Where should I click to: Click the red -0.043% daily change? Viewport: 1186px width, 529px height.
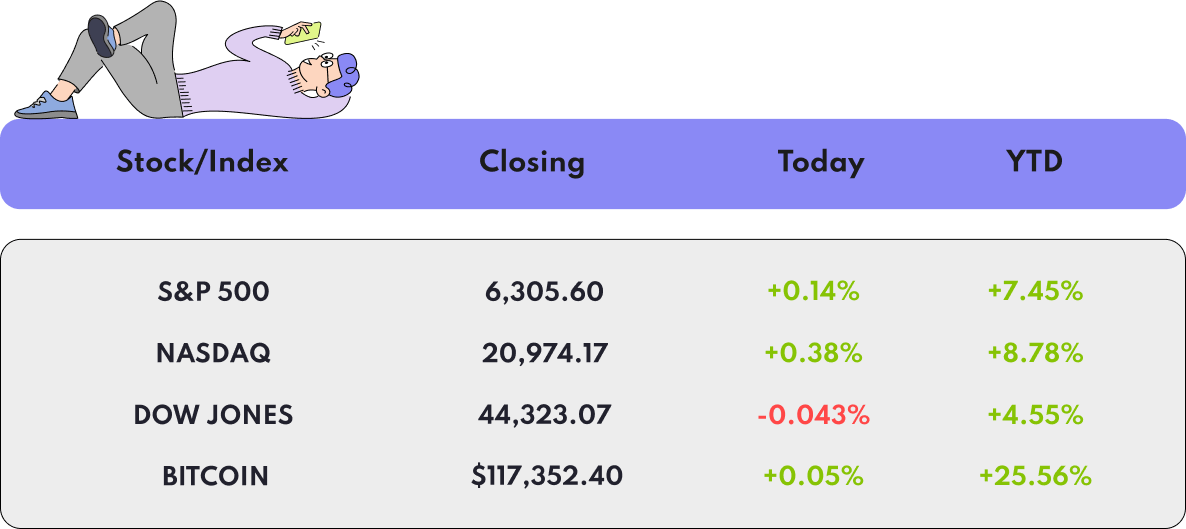(x=813, y=415)
